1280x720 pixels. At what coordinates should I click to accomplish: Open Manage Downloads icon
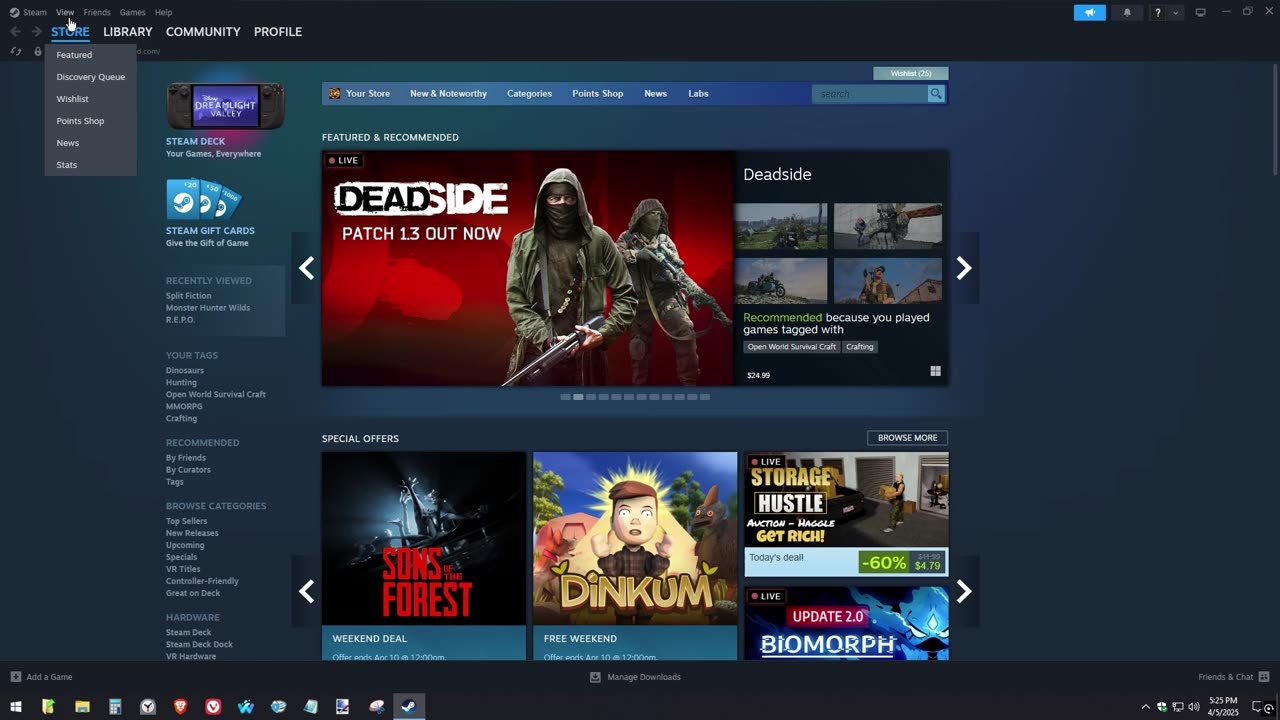coord(595,677)
